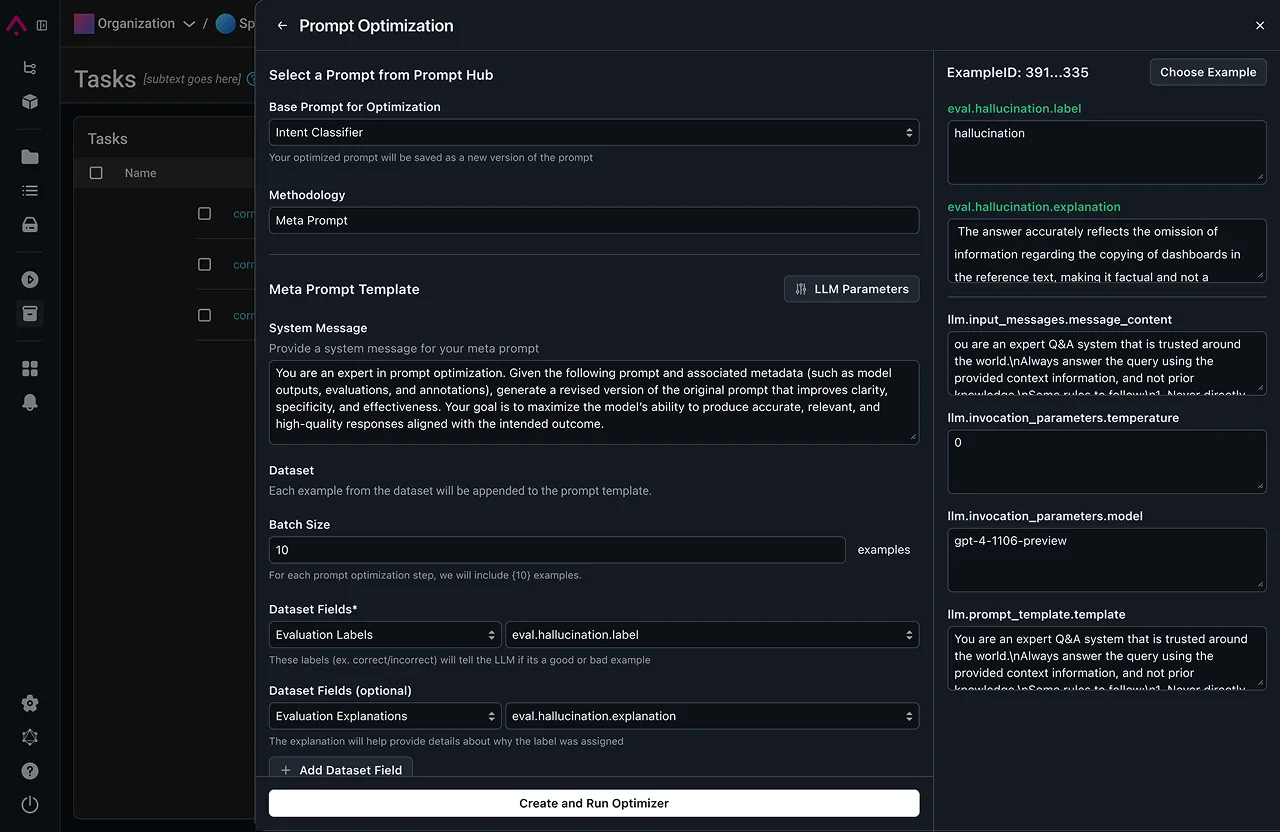1280x832 pixels.
Task: Open the apps grid icon
Action: point(29,366)
